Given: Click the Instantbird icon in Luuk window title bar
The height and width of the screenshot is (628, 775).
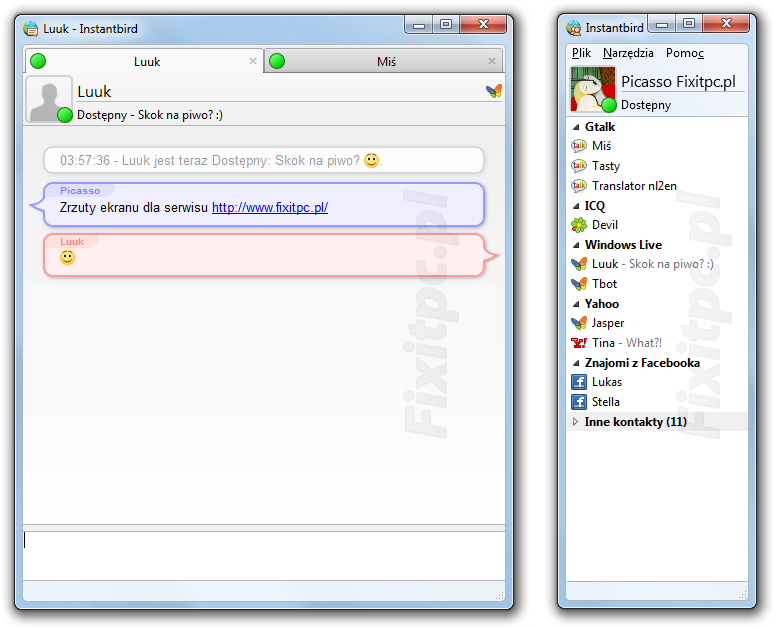Looking at the screenshot, I should point(31,29).
